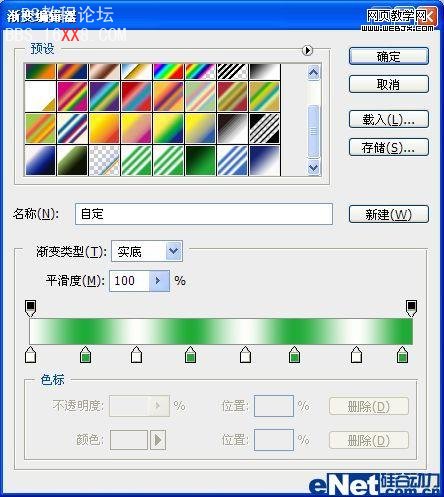Open the smoothness slider arrow

[158, 281]
